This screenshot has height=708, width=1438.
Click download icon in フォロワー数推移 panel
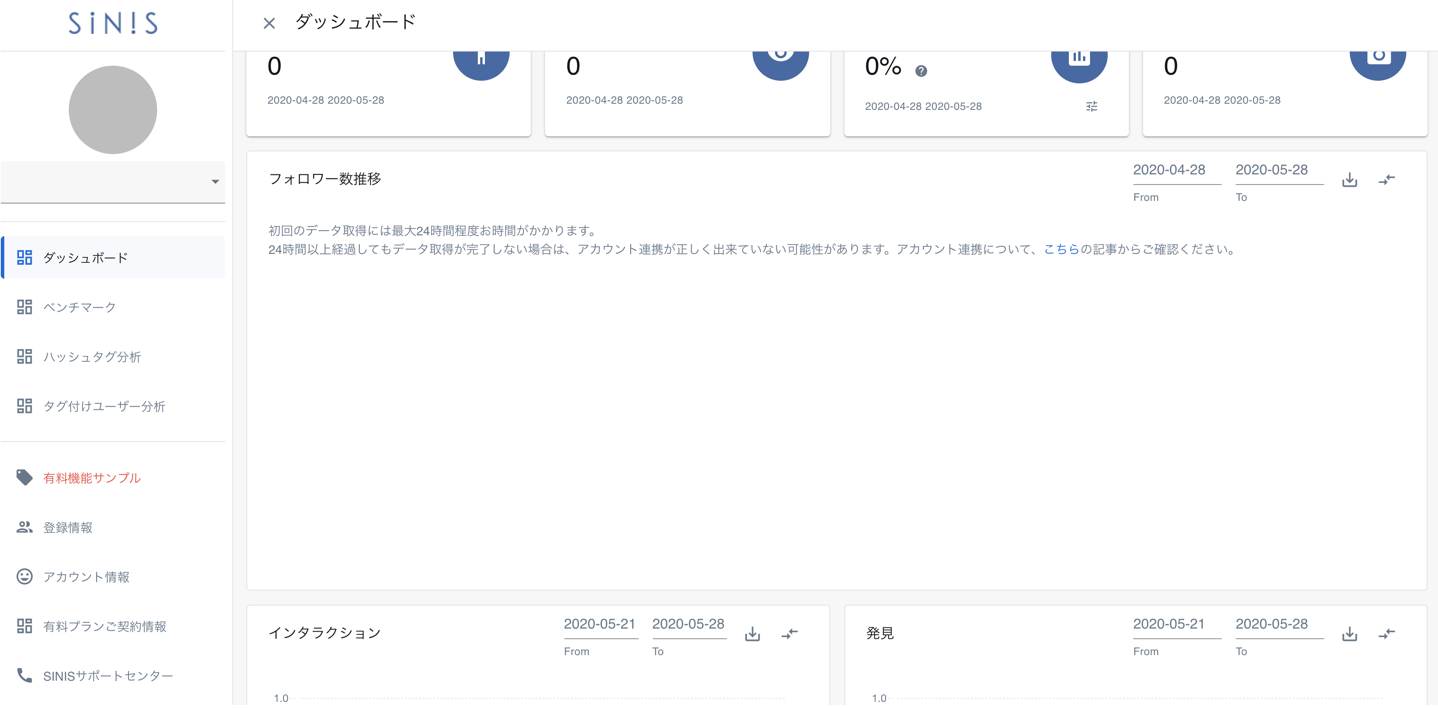tap(1349, 180)
